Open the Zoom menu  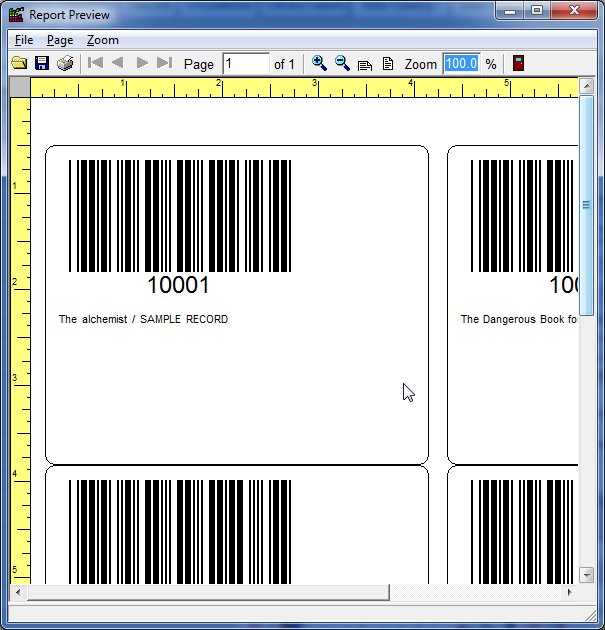[x=103, y=40]
